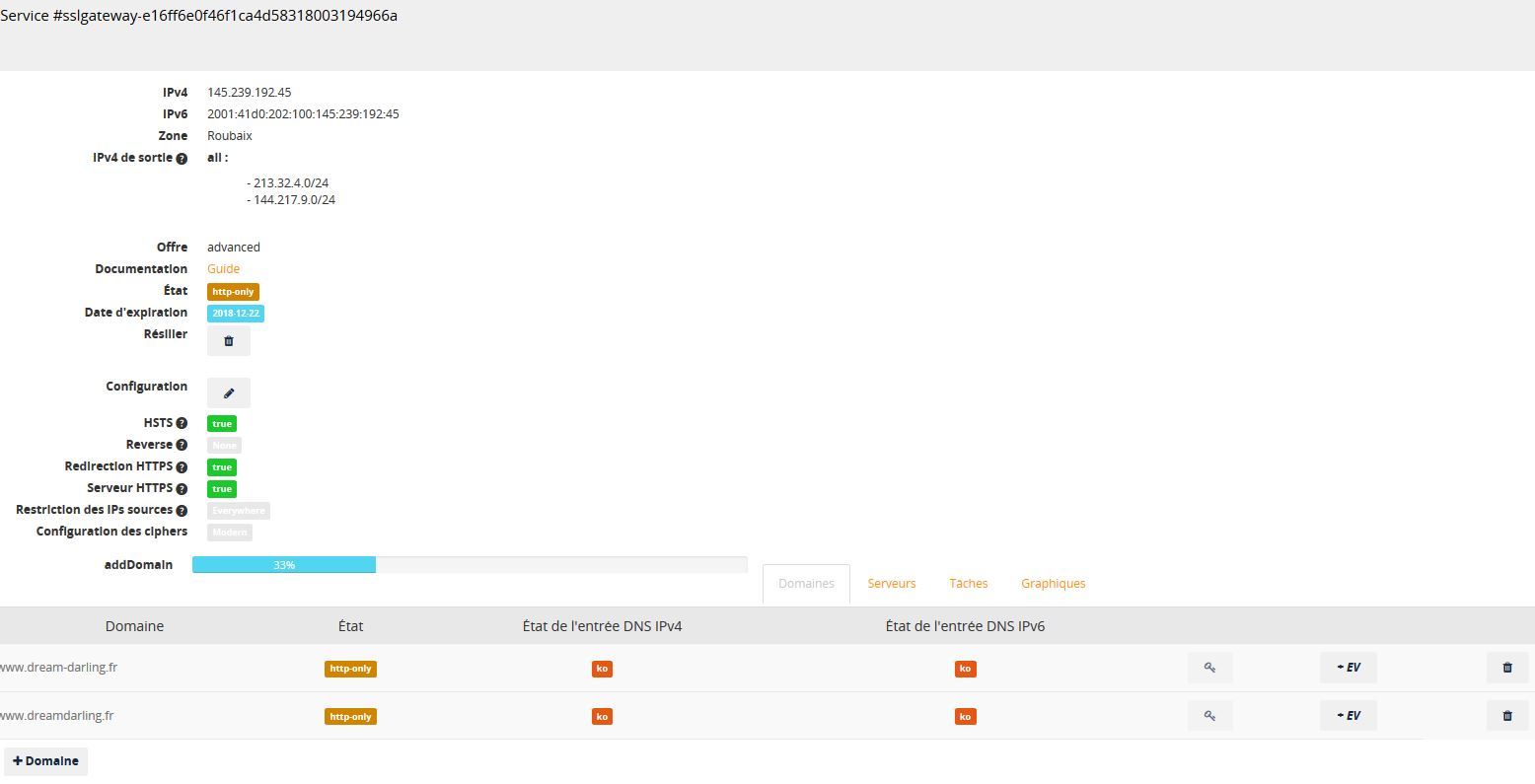Click key icon for www.dream-darling.fr
Image resolution: width=1535 pixels, height=784 pixels.
[x=1209, y=668]
